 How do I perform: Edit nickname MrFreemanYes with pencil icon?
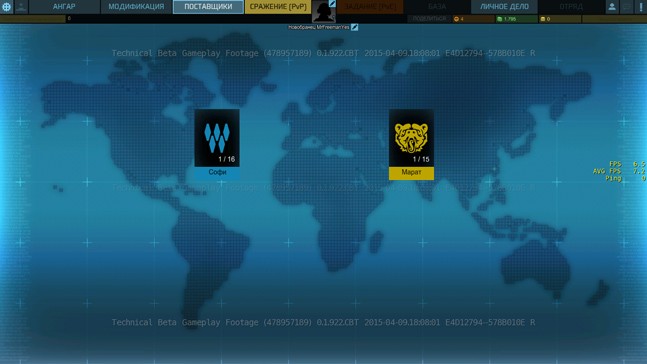[354, 27]
